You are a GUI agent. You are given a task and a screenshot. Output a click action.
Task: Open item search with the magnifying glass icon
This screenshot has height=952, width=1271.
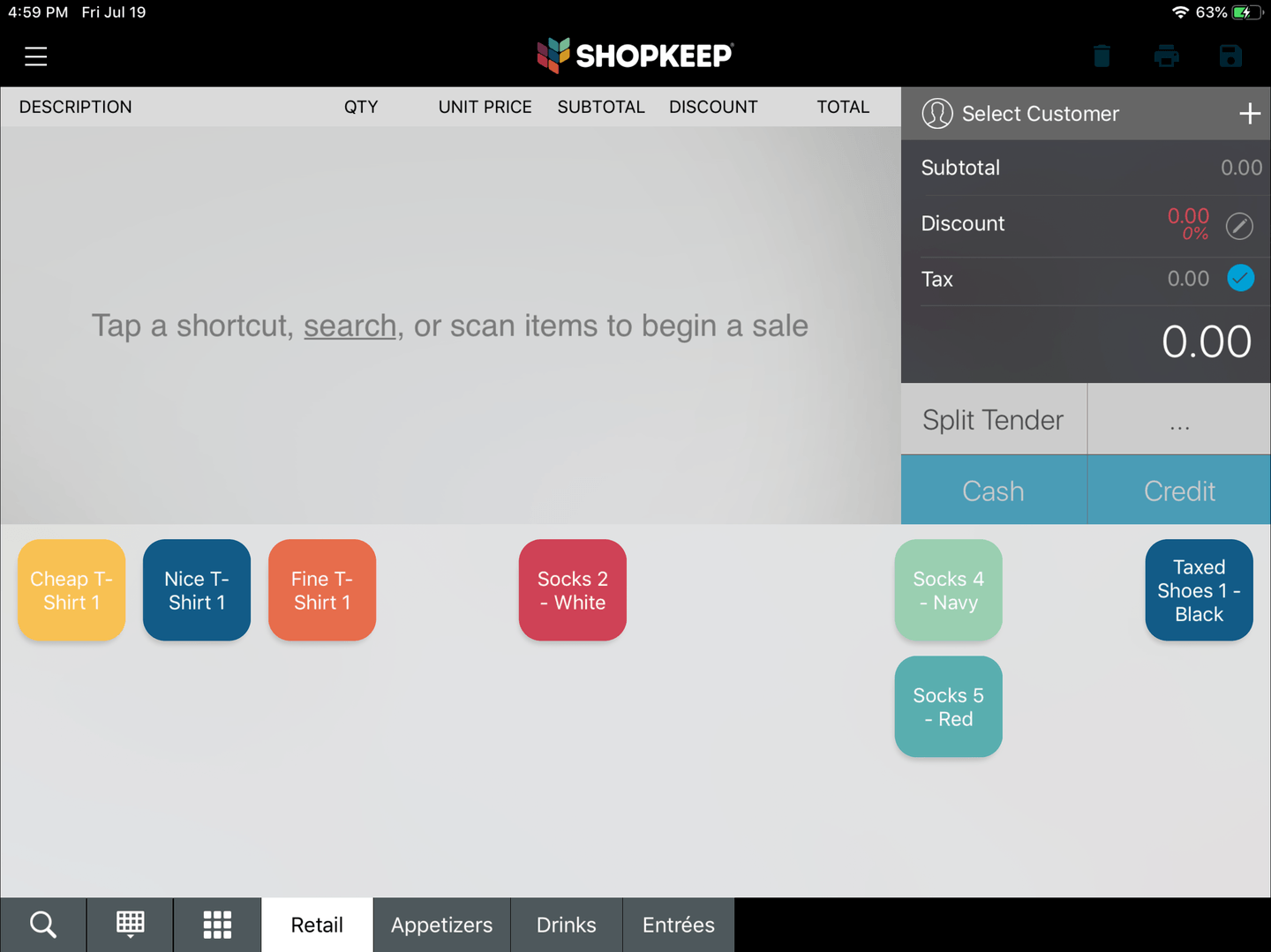[42, 924]
